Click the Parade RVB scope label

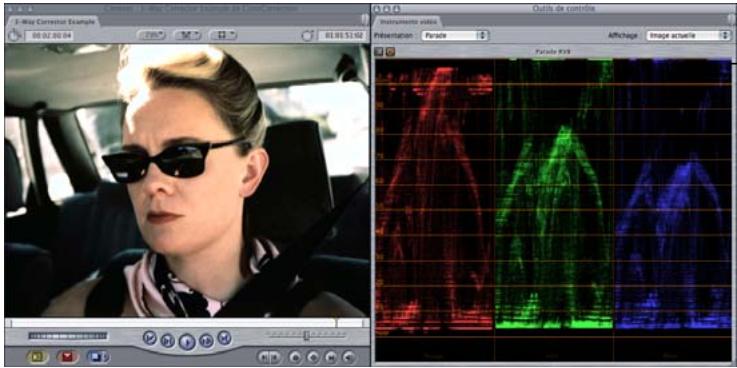pyautogui.click(x=553, y=52)
